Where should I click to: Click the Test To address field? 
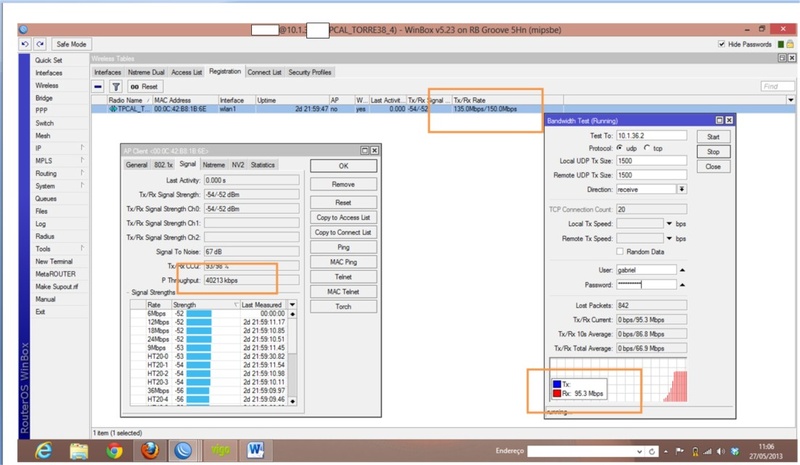click(x=652, y=136)
